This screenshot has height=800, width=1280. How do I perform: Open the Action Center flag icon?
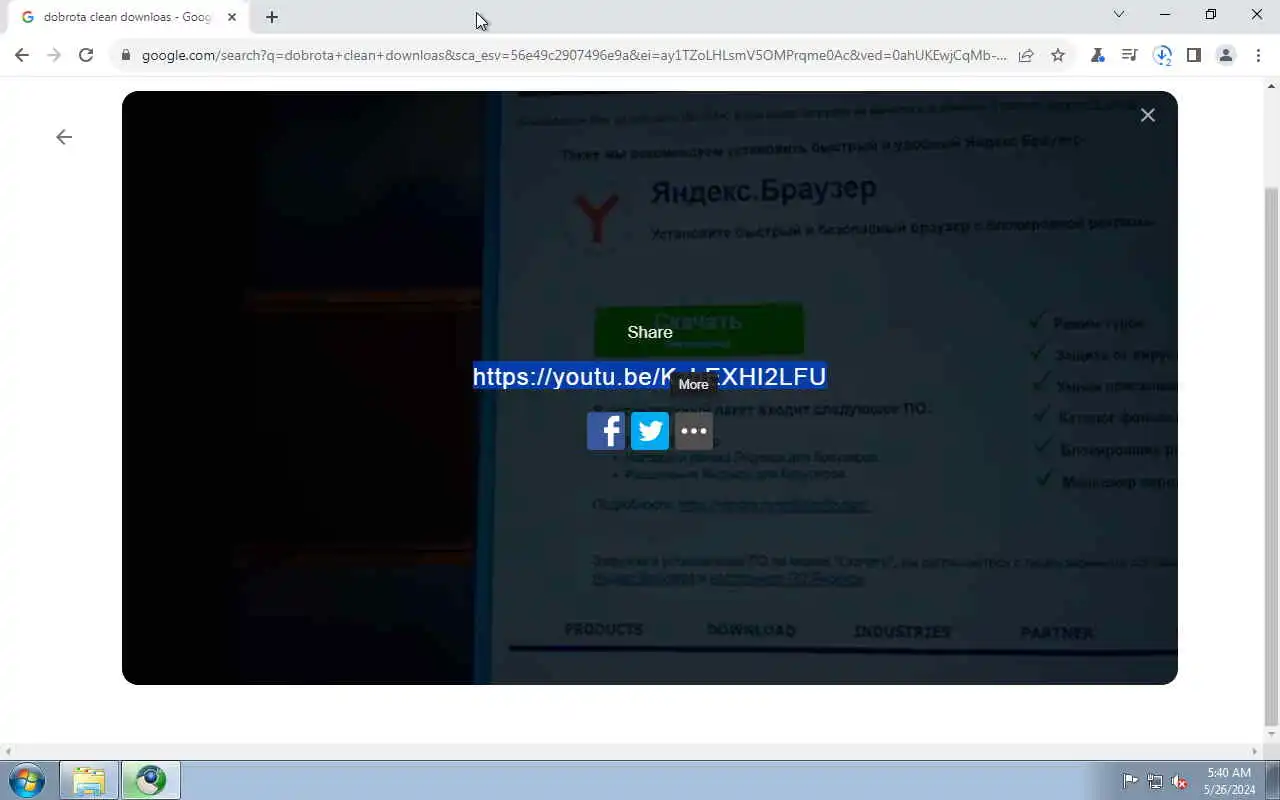click(x=1130, y=781)
